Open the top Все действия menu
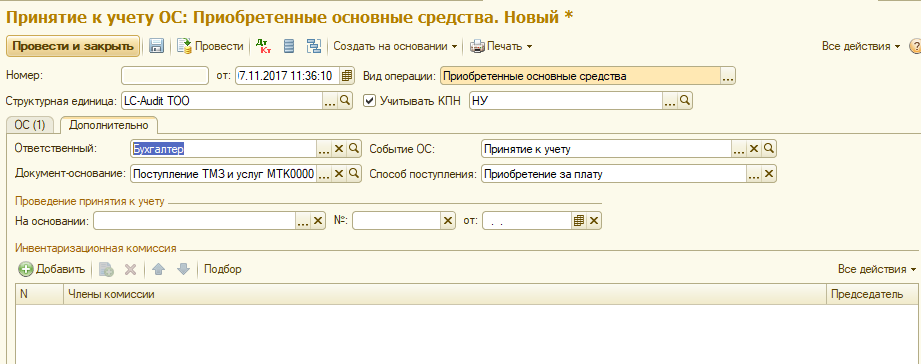 click(861, 46)
